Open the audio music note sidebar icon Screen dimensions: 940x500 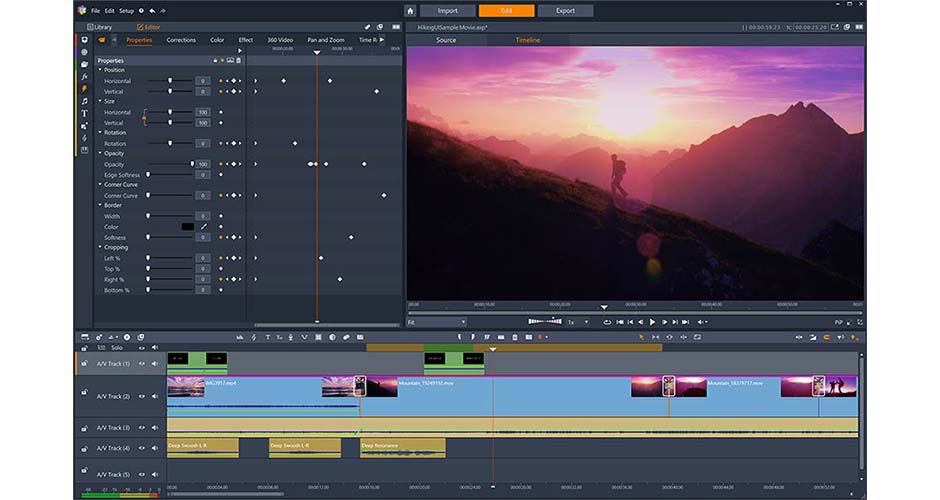84,101
